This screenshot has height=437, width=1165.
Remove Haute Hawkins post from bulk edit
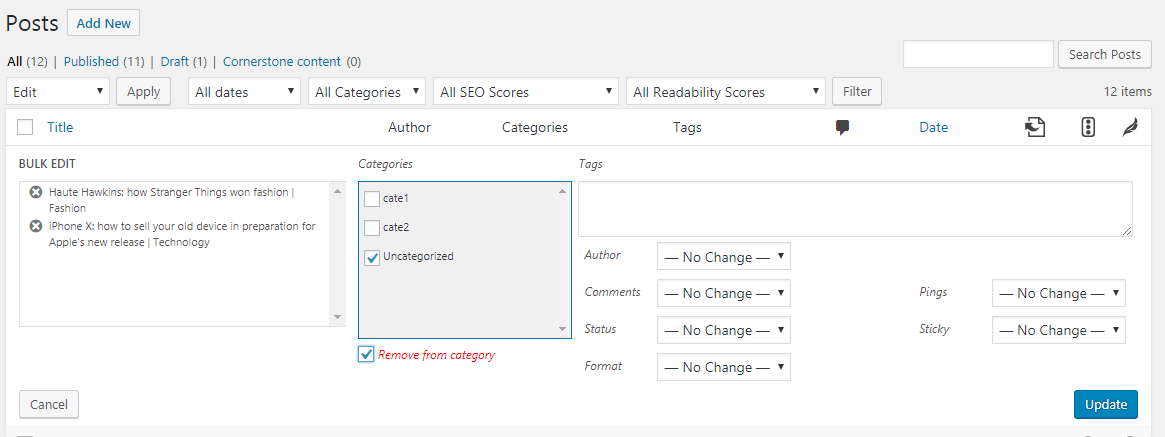pos(35,192)
